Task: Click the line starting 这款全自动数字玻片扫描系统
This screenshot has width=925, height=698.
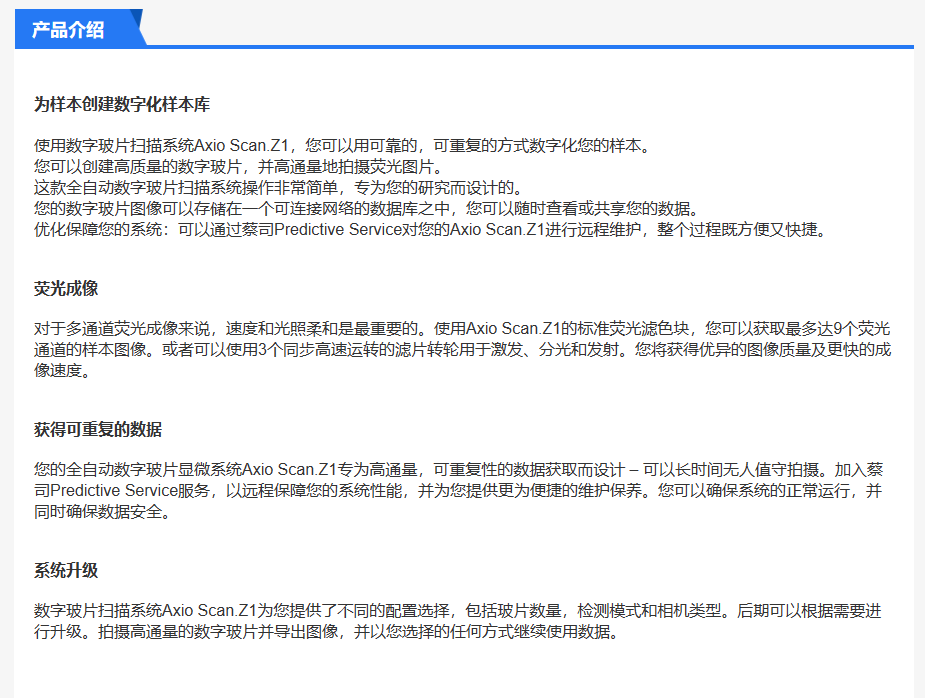Action: click(278, 187)
